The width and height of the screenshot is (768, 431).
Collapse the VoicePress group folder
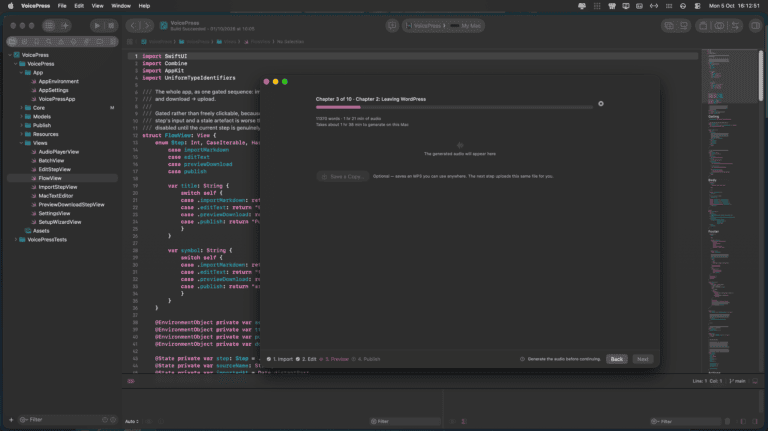coord(16,64)
